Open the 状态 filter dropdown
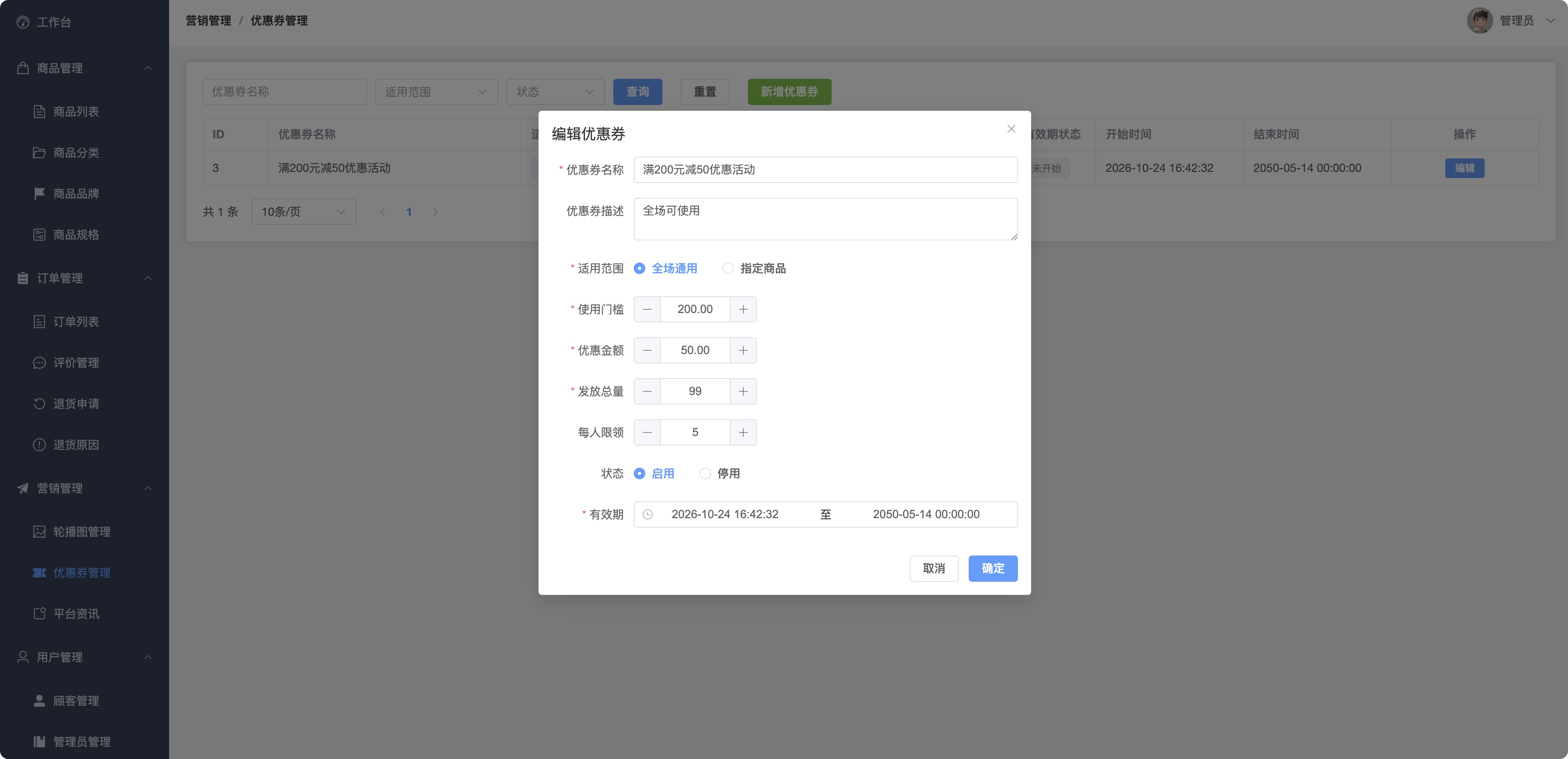The image size is (1568, 759). 555,92
